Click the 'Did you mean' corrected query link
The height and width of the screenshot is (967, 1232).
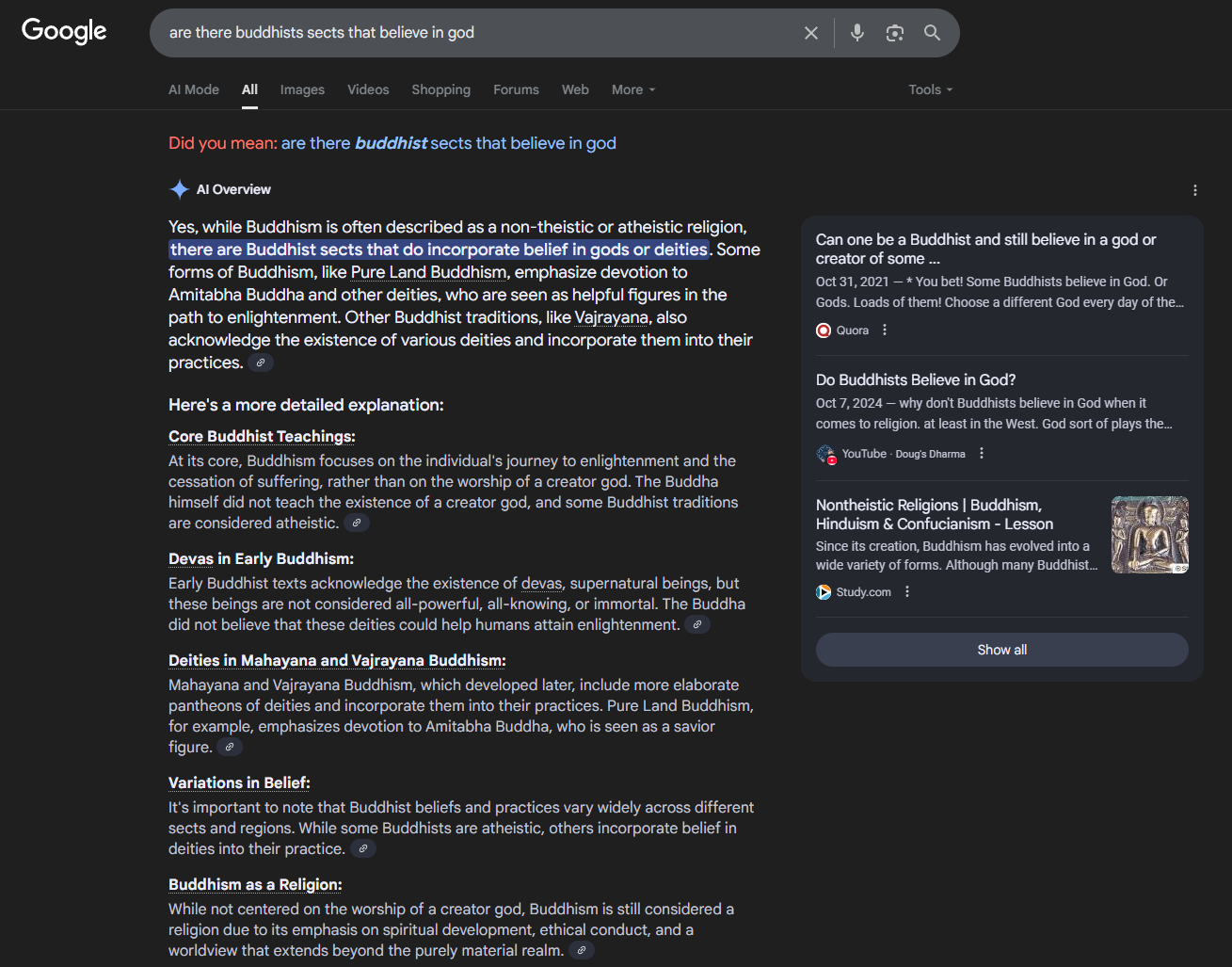pyautogui.click(x=449, y=143)
